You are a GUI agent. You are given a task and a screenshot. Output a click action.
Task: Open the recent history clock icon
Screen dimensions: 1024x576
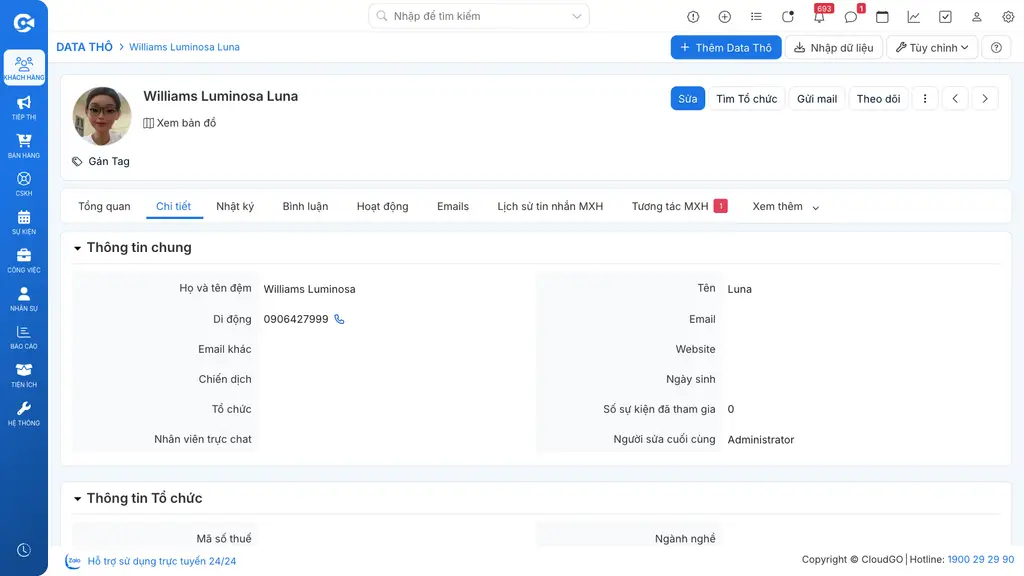pos(24,550)
